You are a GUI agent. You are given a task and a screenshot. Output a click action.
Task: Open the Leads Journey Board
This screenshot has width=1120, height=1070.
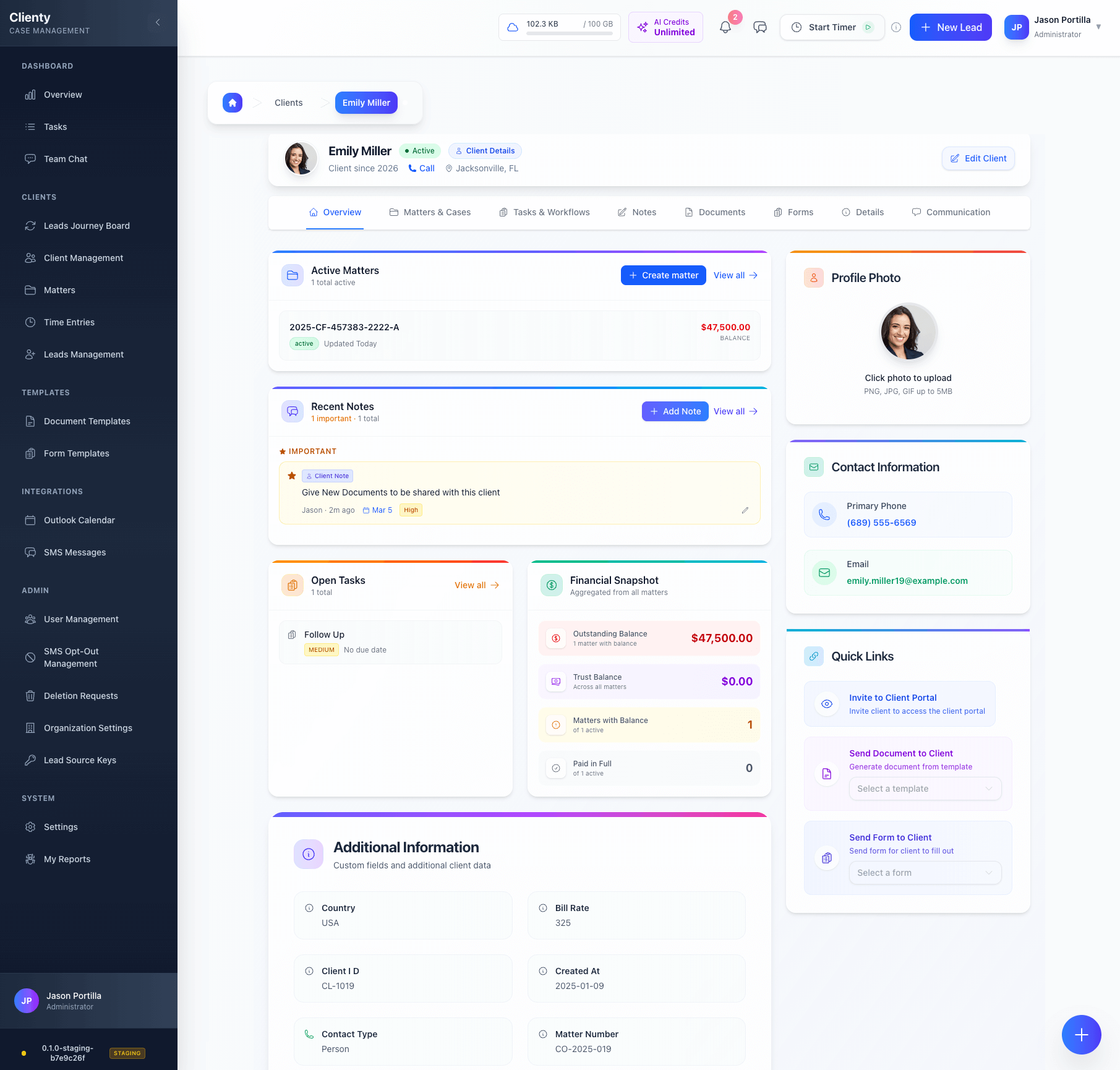tap(86, 226)
